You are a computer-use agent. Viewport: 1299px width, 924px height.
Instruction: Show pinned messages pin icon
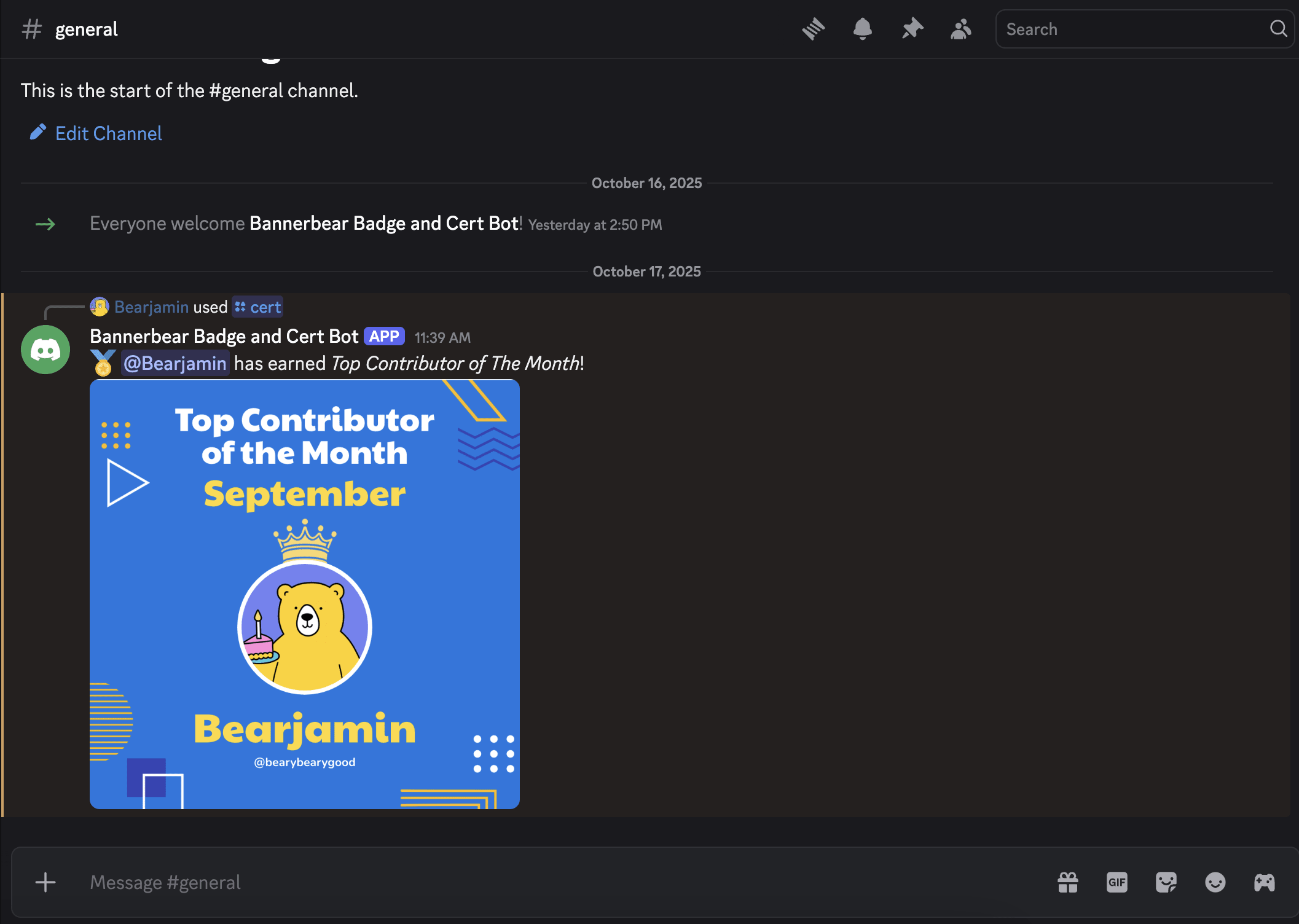coord(912,29)
